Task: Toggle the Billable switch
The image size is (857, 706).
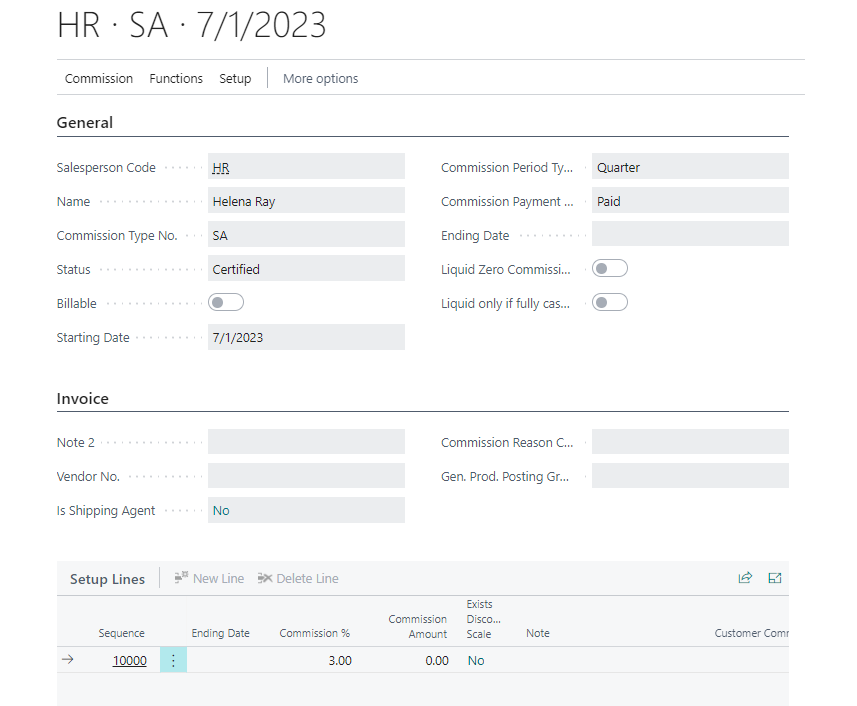Action: click(226, 303)
